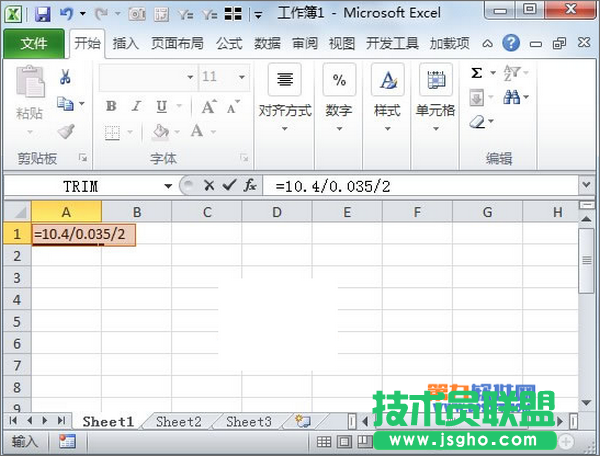Click the Increase Font Size icon

[209, 107]
